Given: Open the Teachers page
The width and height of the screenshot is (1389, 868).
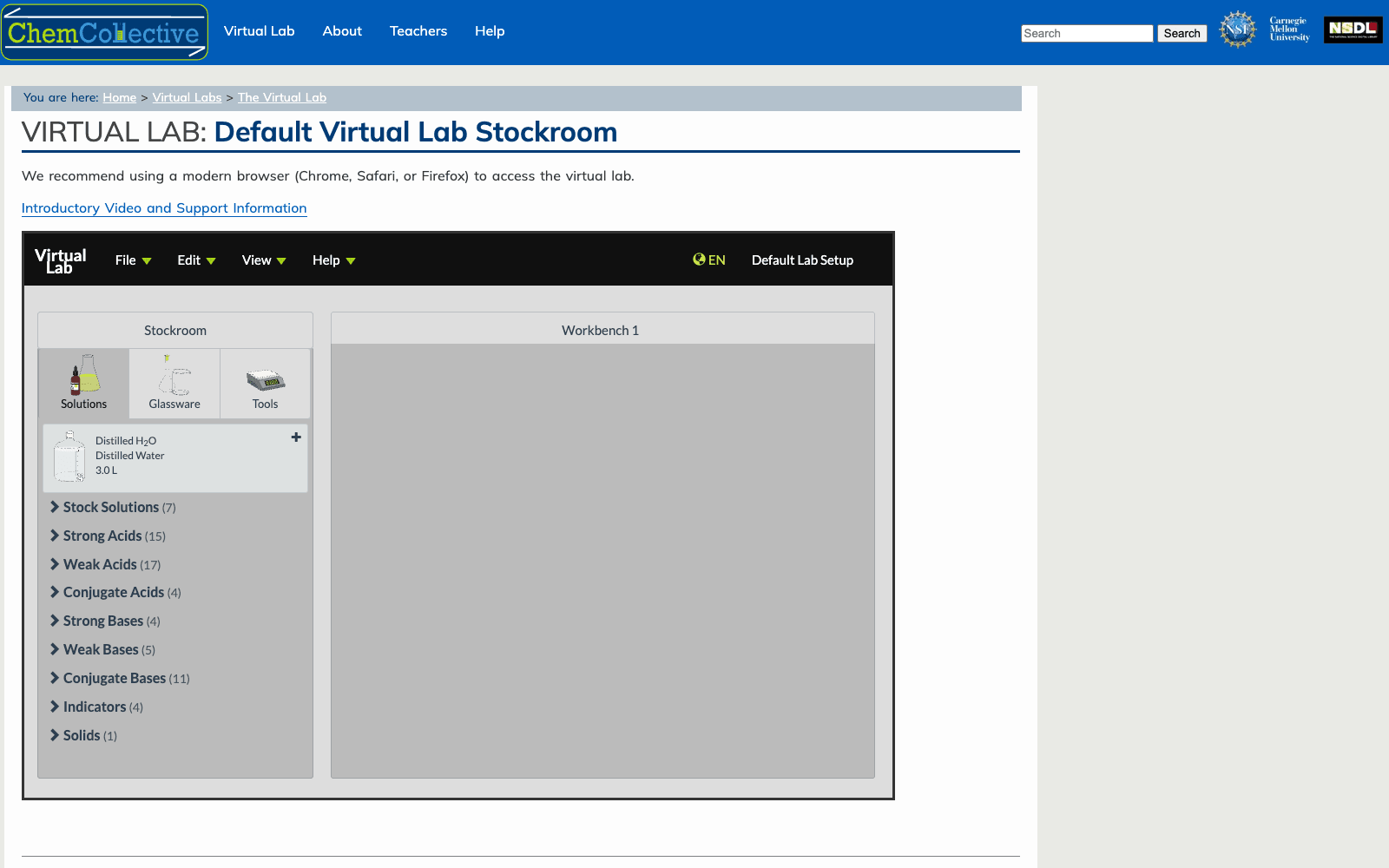Looking at the screenshot, I should (x=418, y=31).
